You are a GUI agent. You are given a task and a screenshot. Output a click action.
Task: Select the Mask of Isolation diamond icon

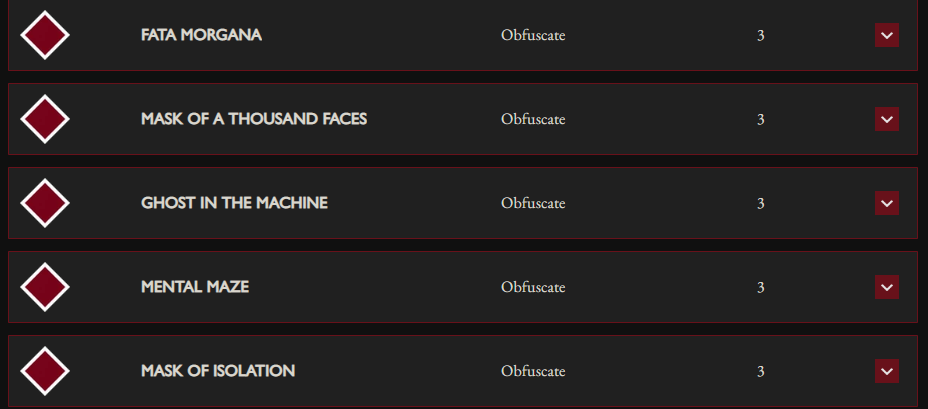point(44,371)
